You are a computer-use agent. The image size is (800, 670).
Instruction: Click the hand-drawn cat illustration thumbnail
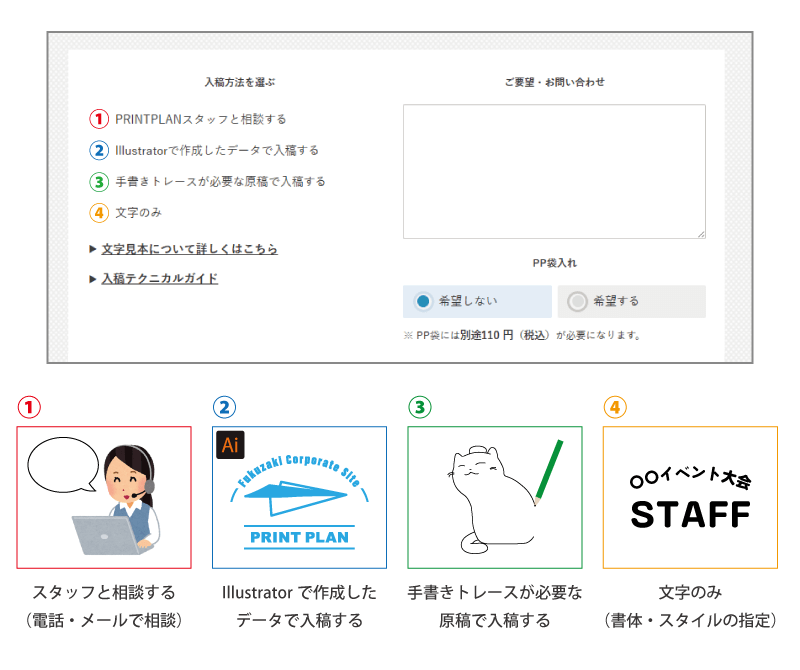pyautogui.click(x=494, y=497)
